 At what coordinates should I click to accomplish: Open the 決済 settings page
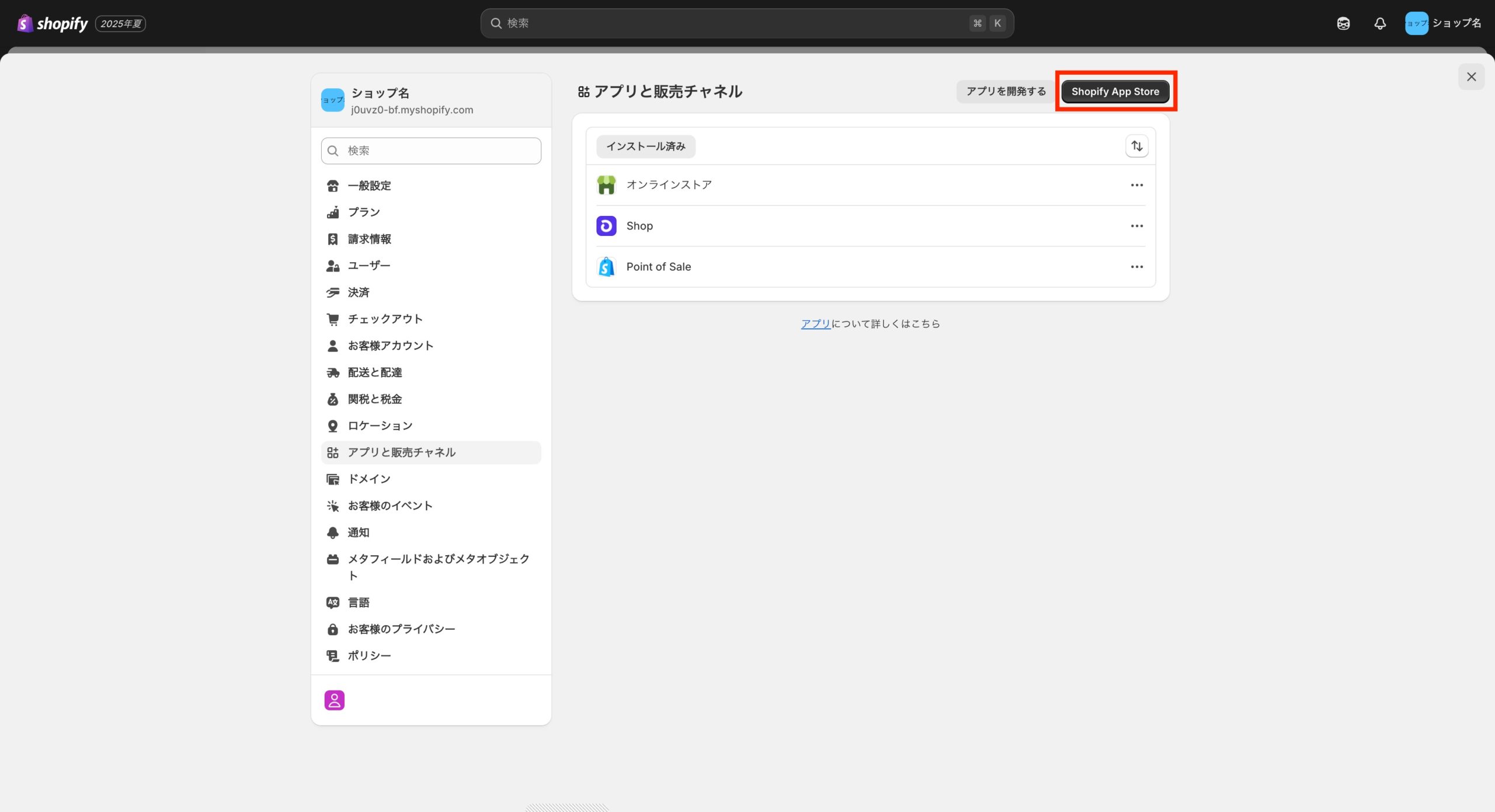click(359, 292)
